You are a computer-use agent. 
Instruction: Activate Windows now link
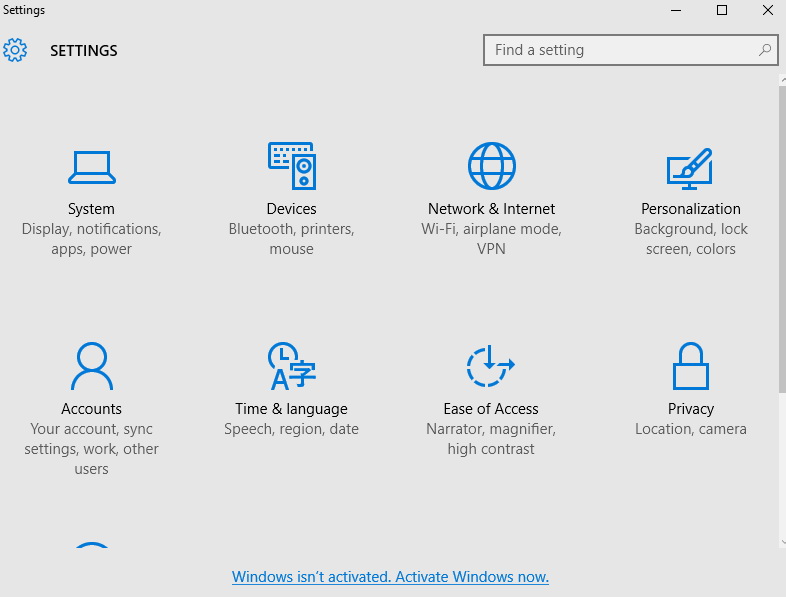[x=390, y=577]
